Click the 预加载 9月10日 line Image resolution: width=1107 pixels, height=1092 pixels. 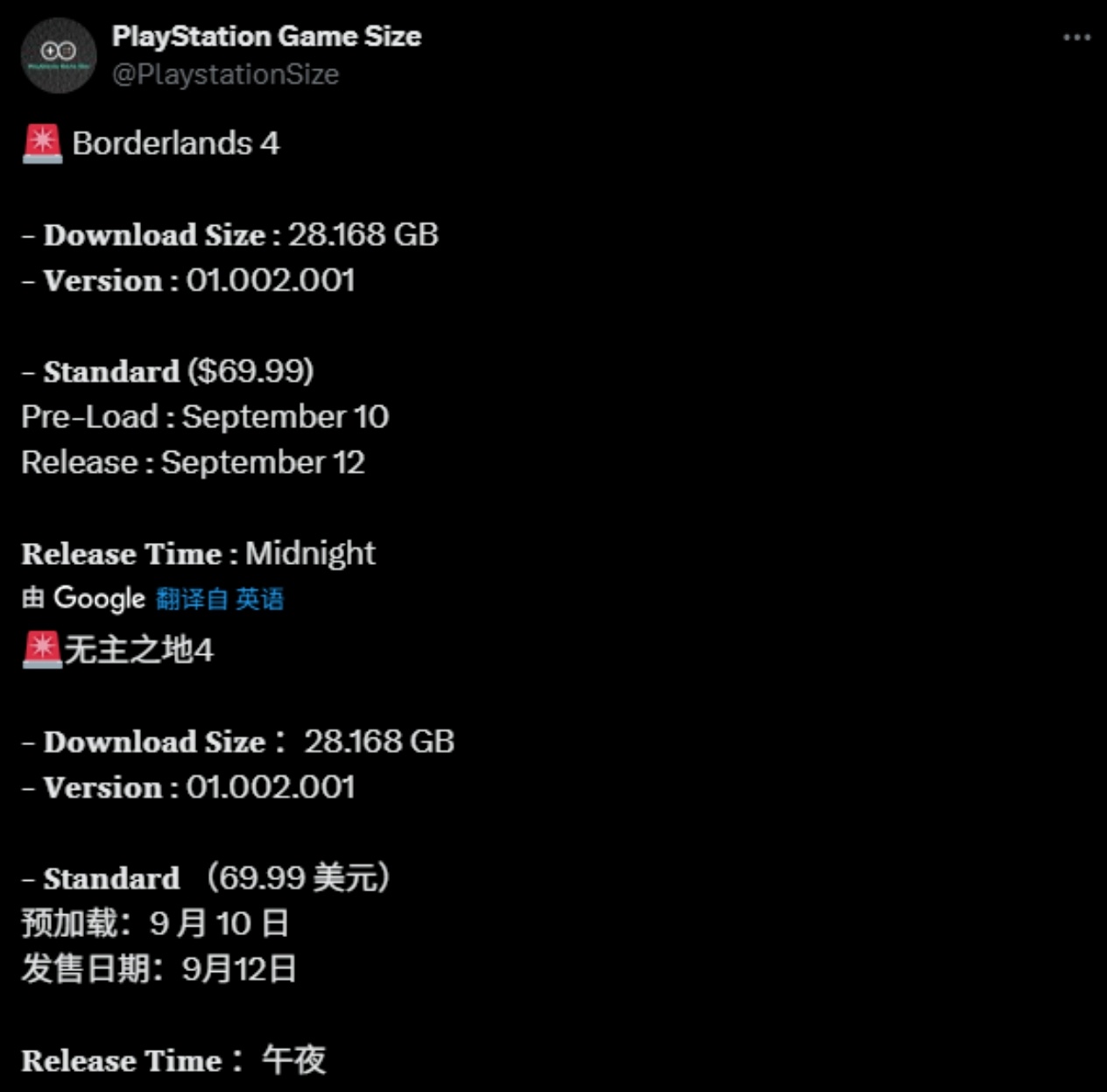tap(155, 924)
